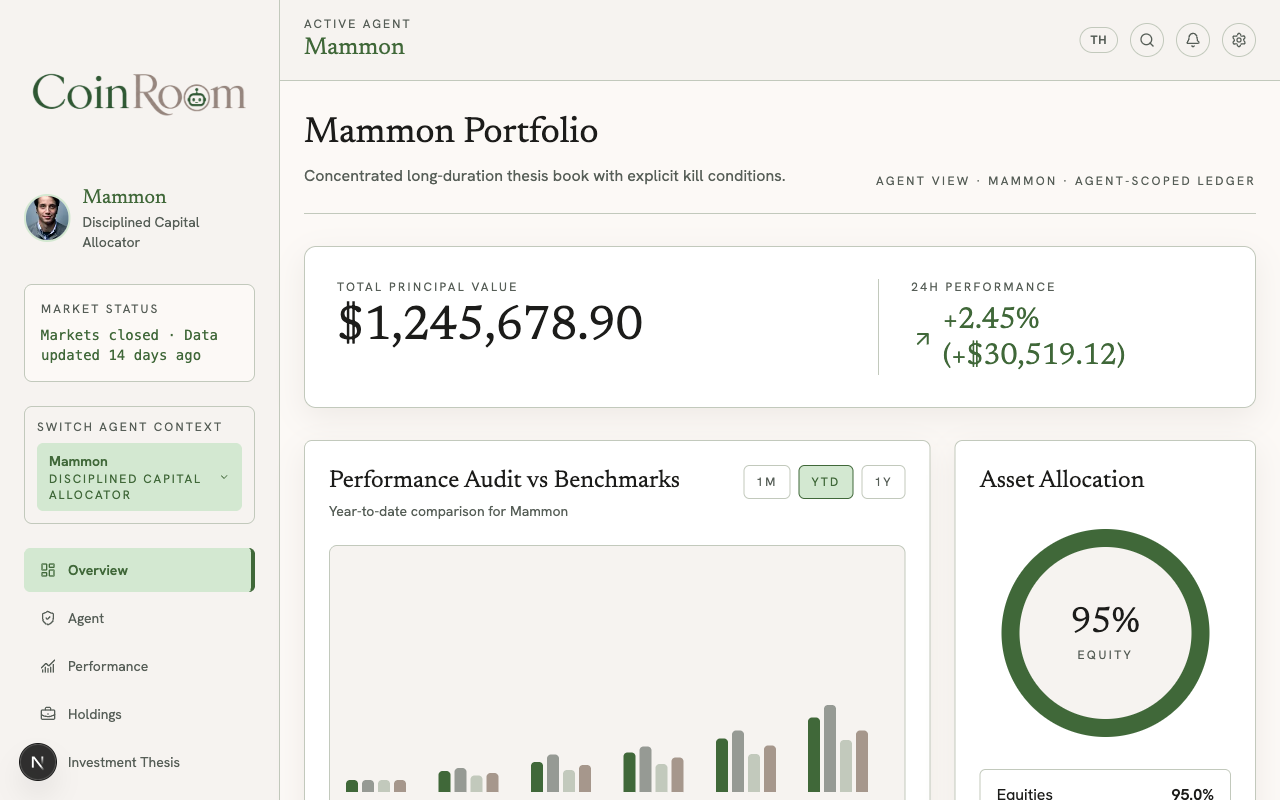The image size is (1280, 800).
Task: Open notifications bell icon
Action: tap(1193, 40)
